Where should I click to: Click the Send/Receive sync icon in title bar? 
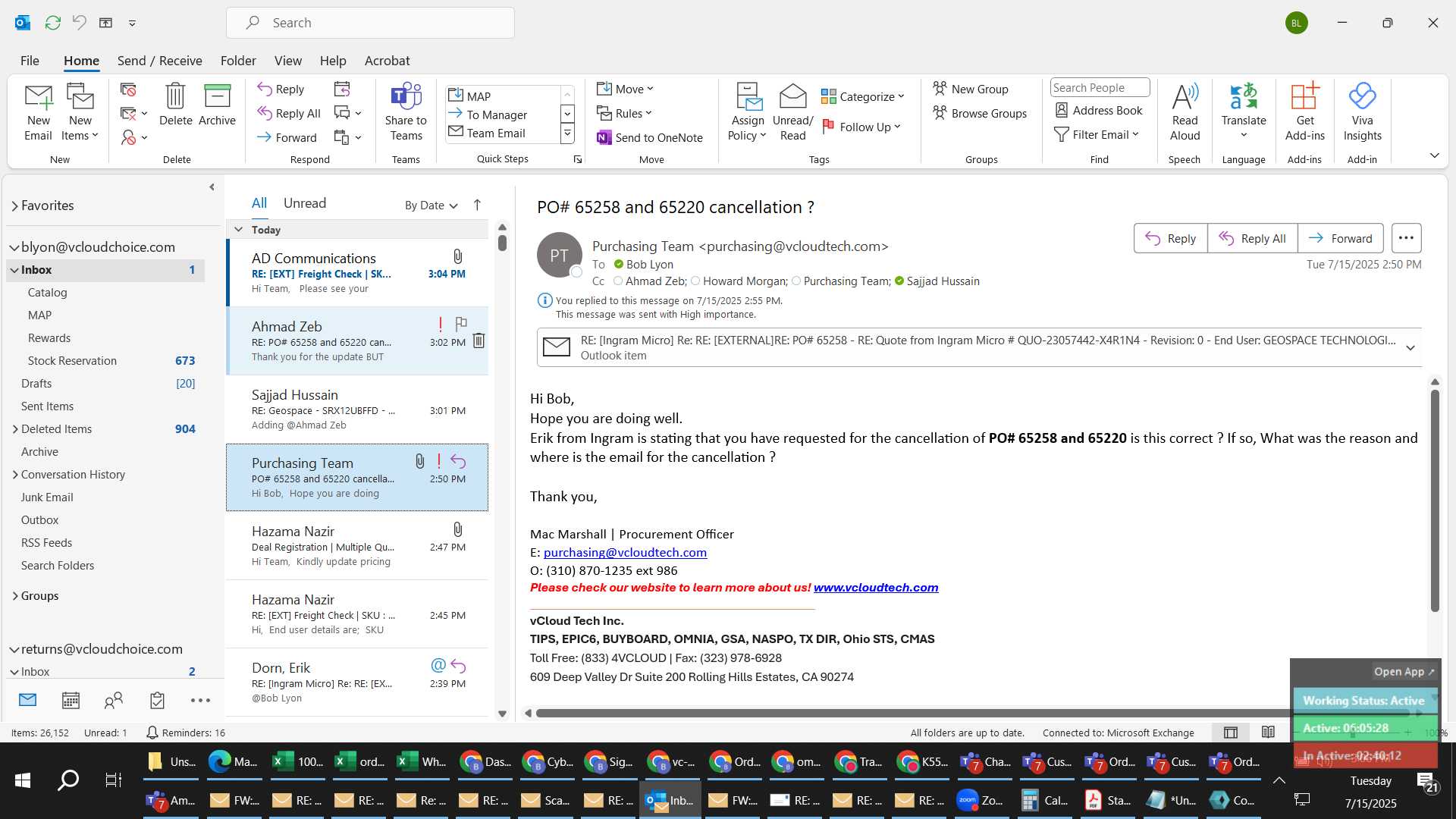click(x=52, y=23)
